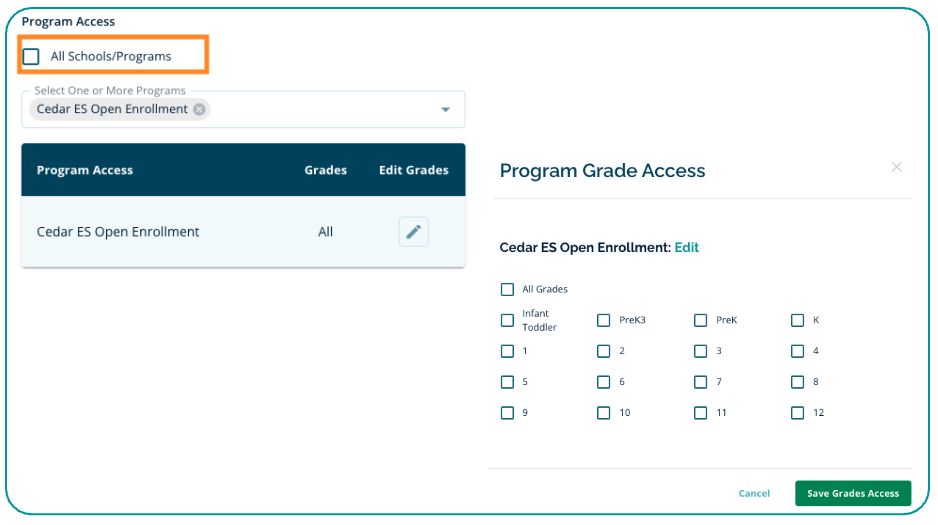
Task: Click the Grades column header
Action: tap(325, 170)
